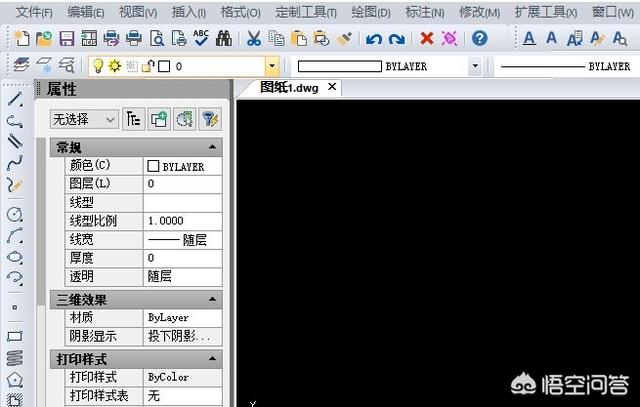Switch to the 图纸1.dwg tab
The height and width of the screenshot is (407, 640).
pos(288,87)
